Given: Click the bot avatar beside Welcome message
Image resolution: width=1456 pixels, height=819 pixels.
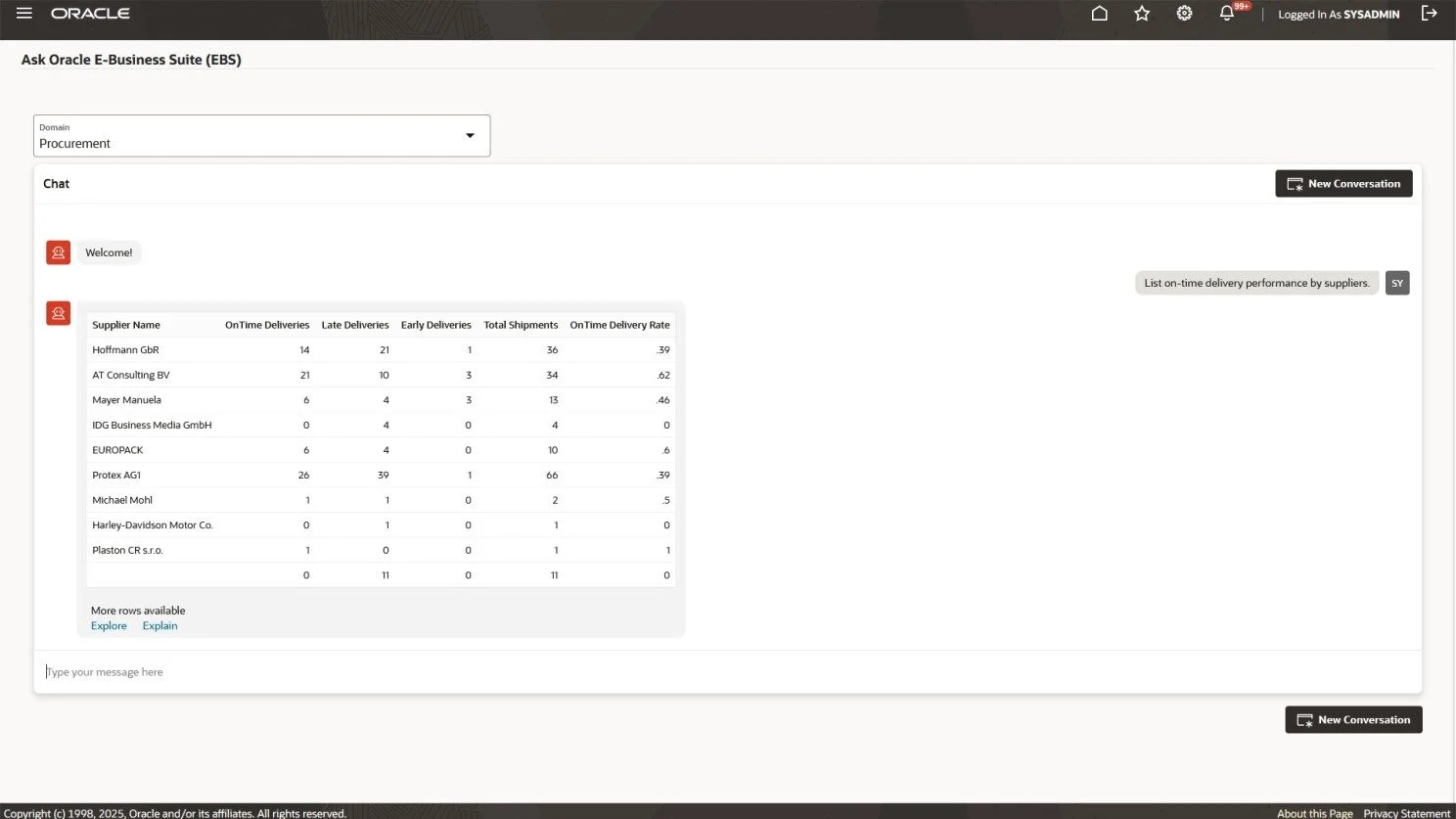Looking at the screenshot, I should coord(59,252).
